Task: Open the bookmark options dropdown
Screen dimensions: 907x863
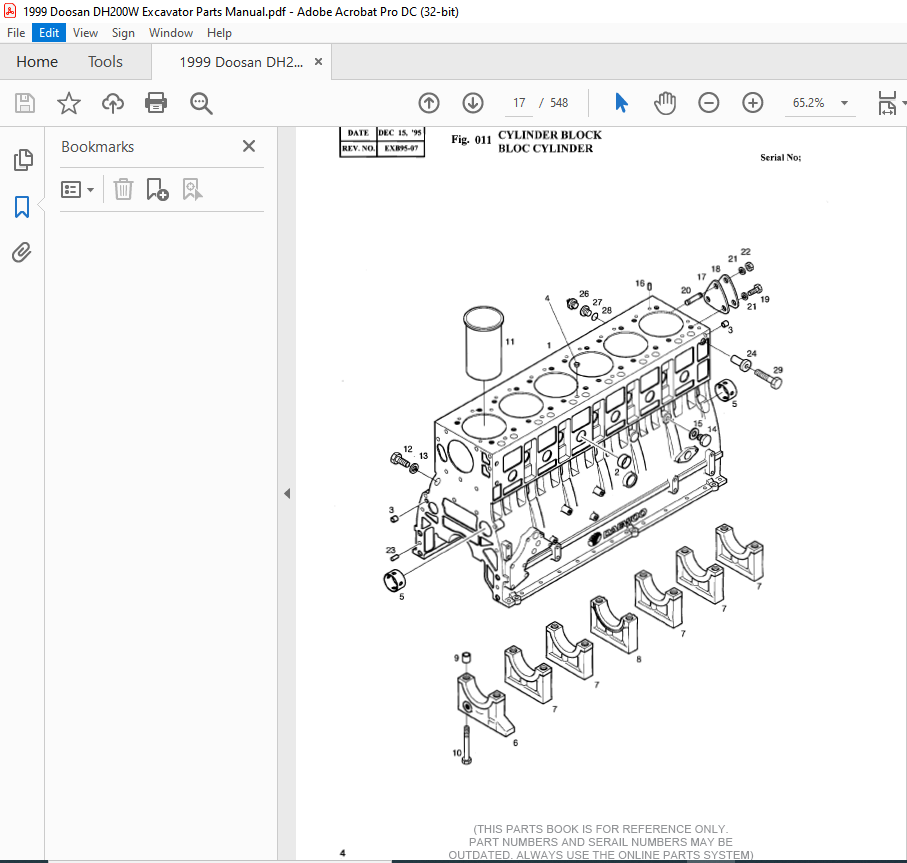Action: 78,189
